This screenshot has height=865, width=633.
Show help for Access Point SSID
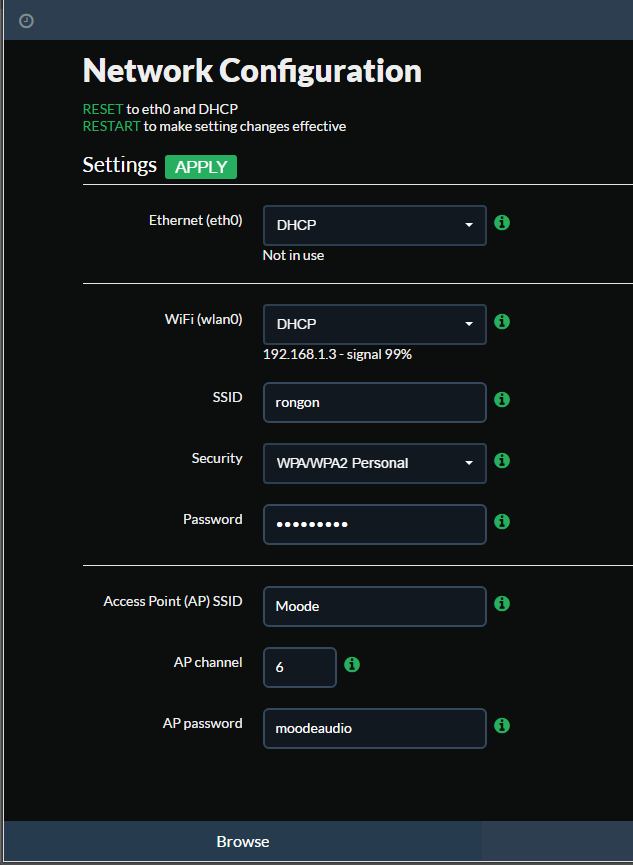click(502, 604)
